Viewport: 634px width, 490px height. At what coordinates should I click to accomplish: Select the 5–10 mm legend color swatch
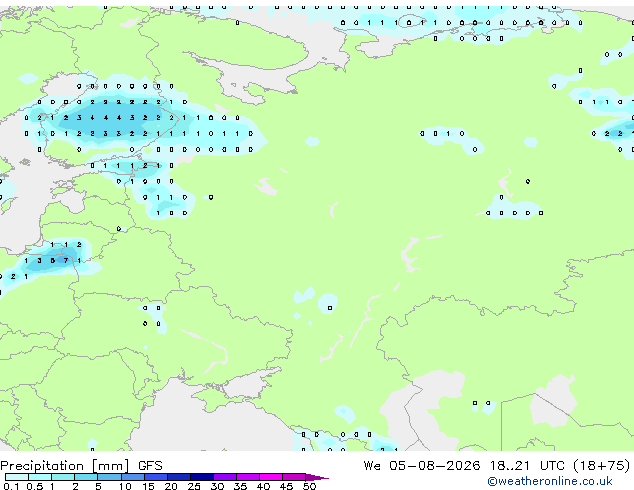109,477
